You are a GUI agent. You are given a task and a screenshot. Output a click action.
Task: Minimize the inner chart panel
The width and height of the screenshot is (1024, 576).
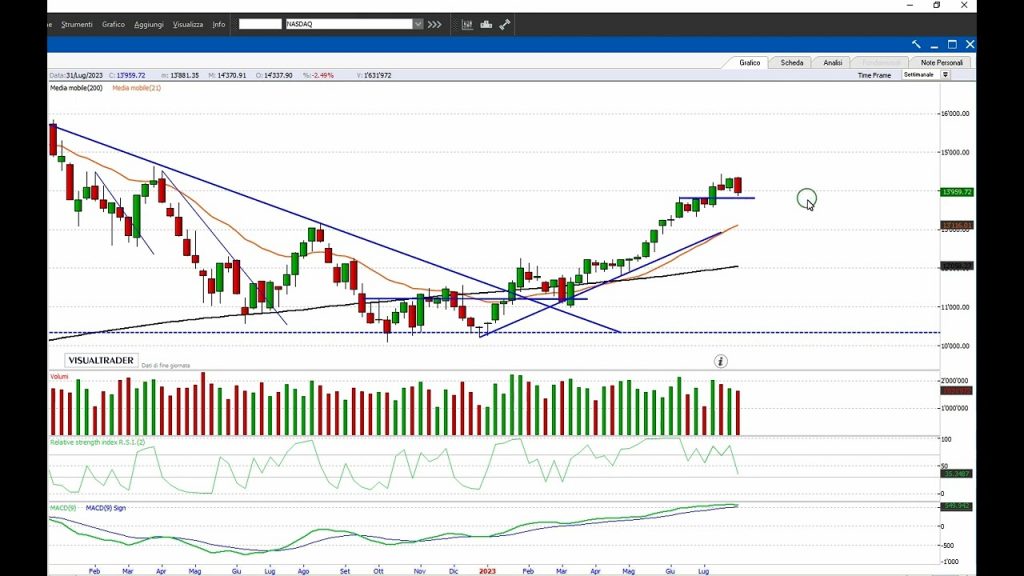point(934,44)
